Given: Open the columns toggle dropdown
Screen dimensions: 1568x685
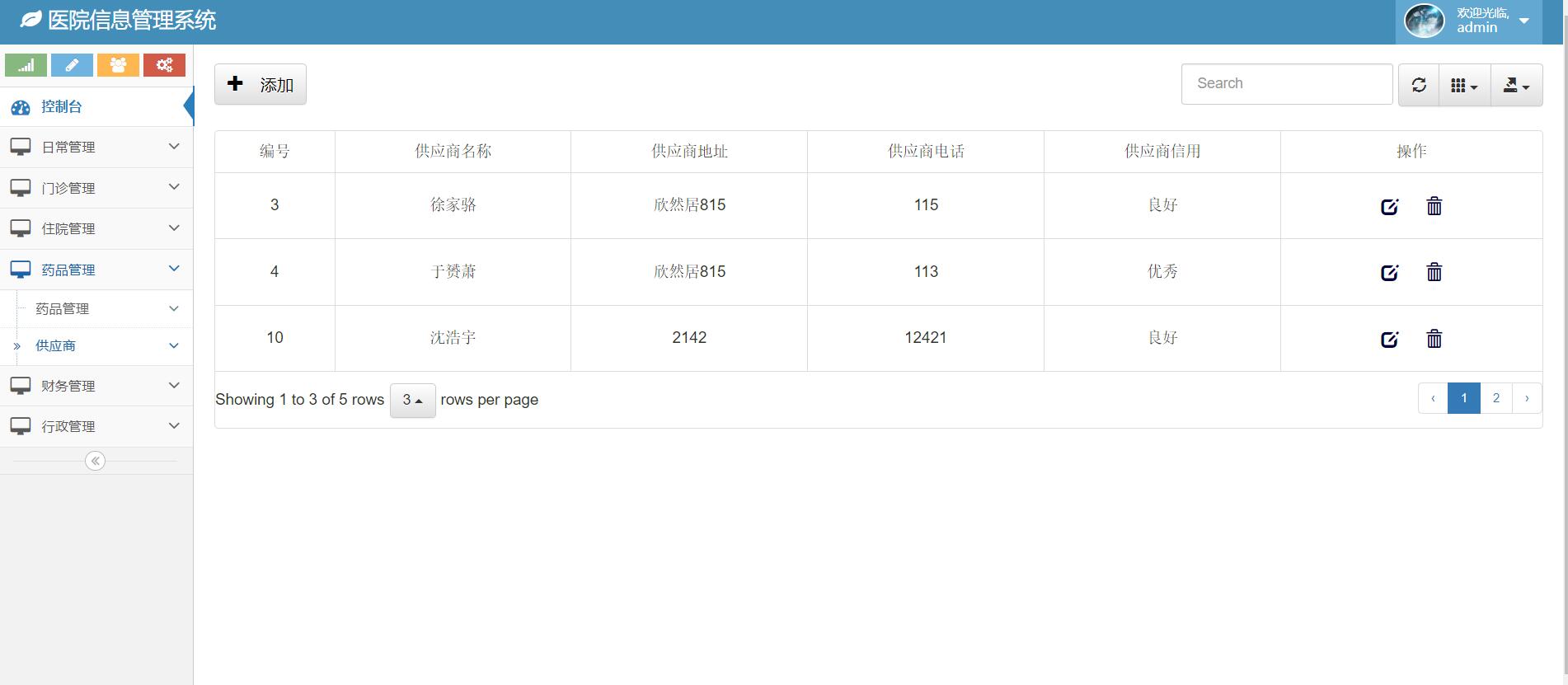Looking at the screenshot, I should 1465,85.
